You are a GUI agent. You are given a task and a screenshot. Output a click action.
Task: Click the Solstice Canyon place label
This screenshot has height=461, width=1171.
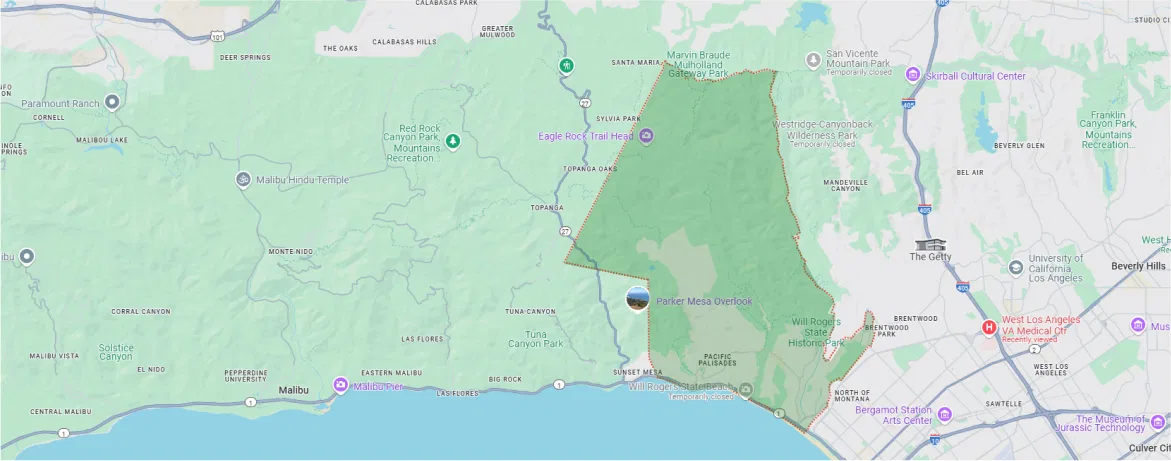[115, 351]
